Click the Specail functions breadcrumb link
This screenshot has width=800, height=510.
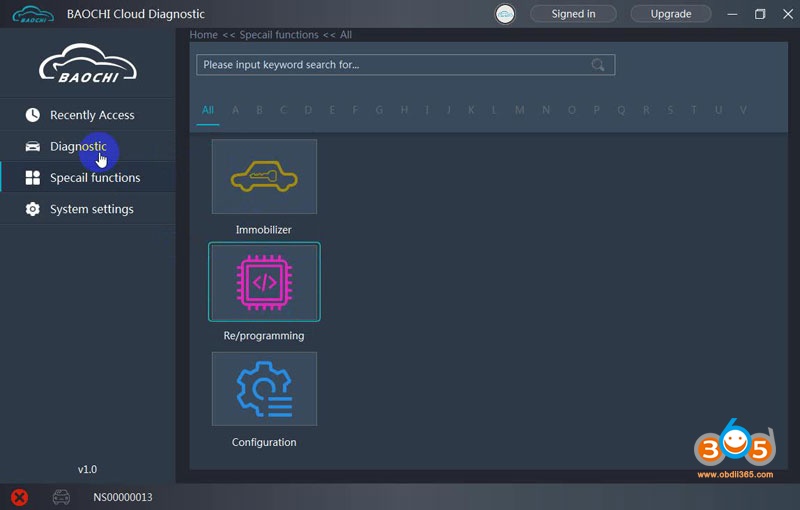[x=279, y=35]
